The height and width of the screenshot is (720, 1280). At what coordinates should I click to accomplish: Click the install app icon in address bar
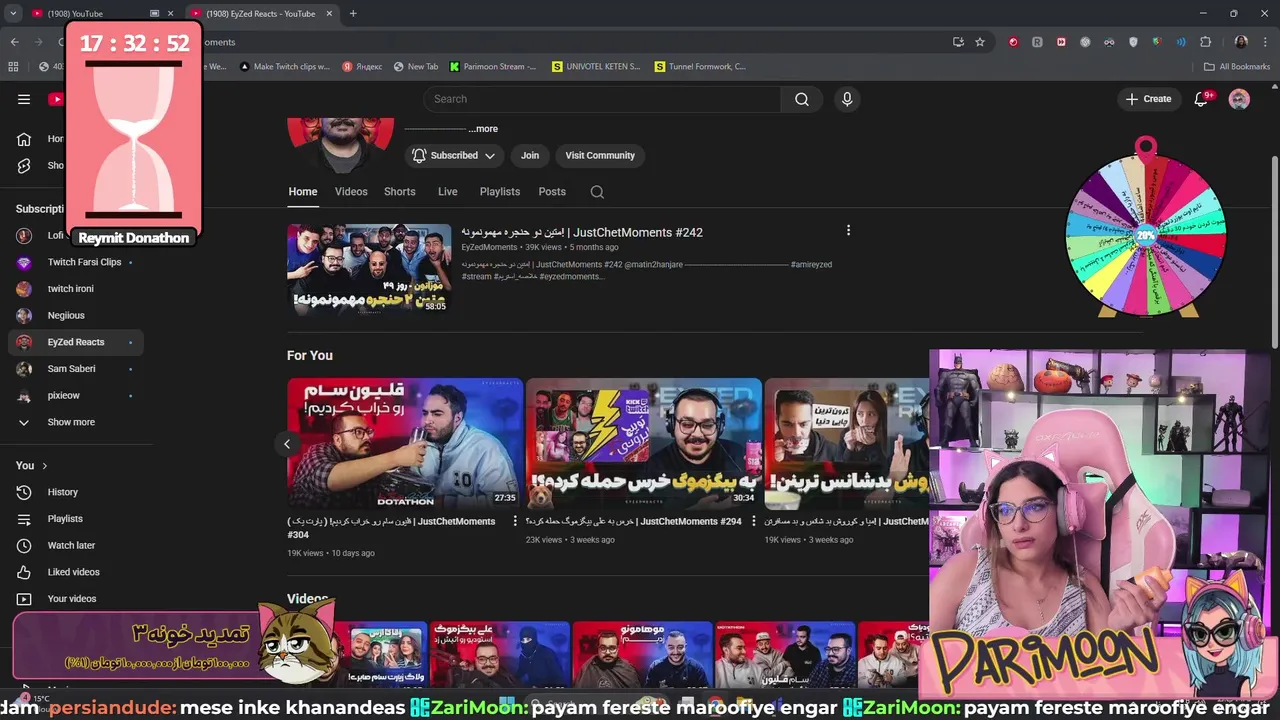958,42
